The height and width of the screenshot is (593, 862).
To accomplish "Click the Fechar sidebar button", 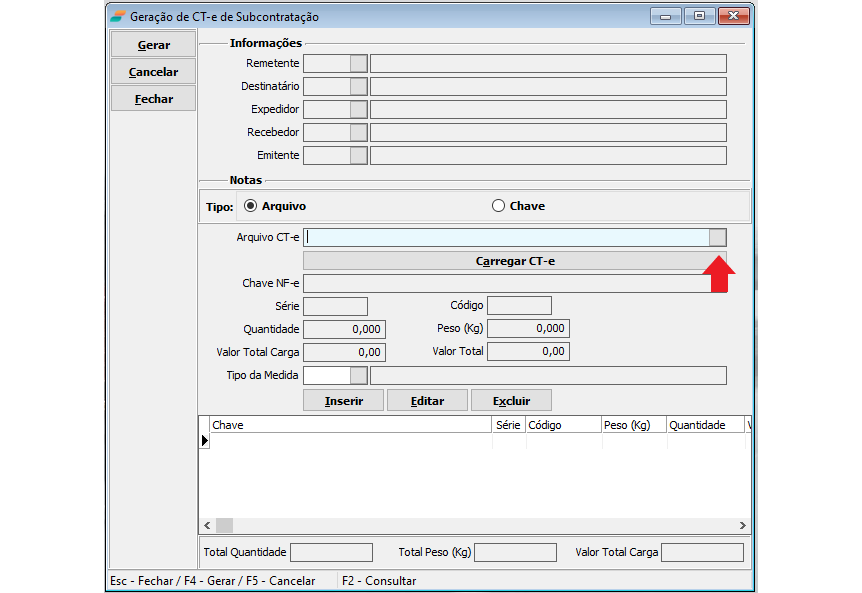I will tap(153, 99).
